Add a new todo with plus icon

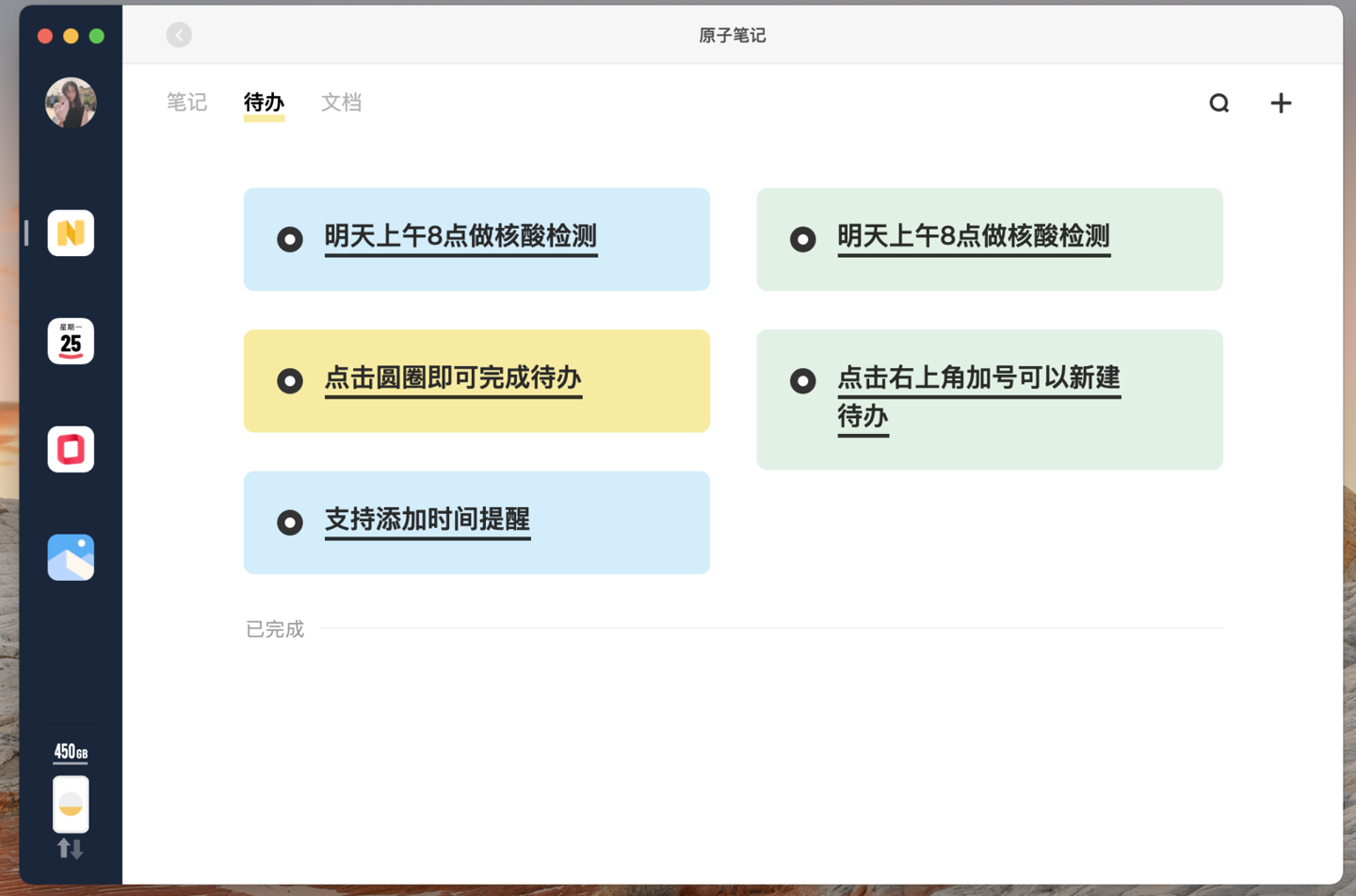pyautogui.click(x=1281, y=103)
